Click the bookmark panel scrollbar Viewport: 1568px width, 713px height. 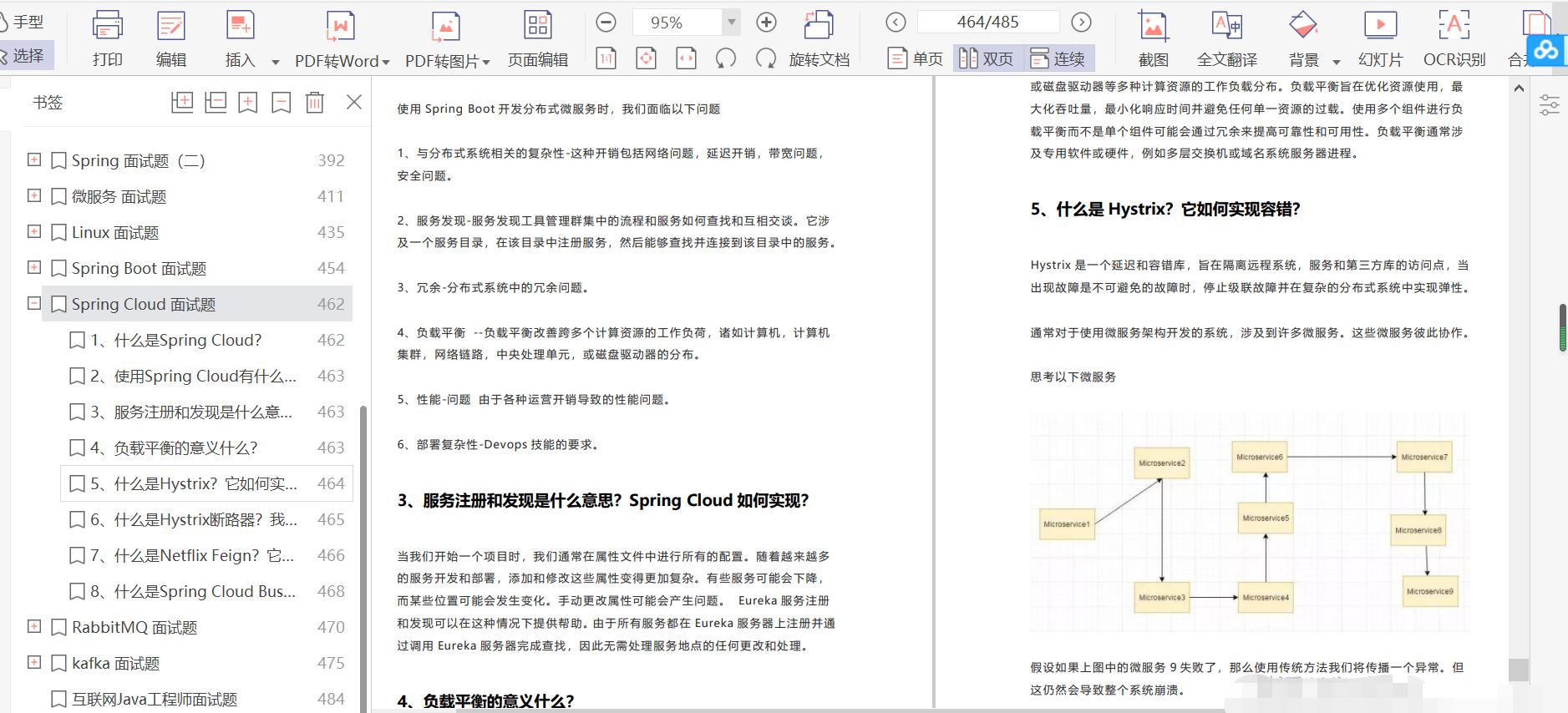click(x=363, y=558)
